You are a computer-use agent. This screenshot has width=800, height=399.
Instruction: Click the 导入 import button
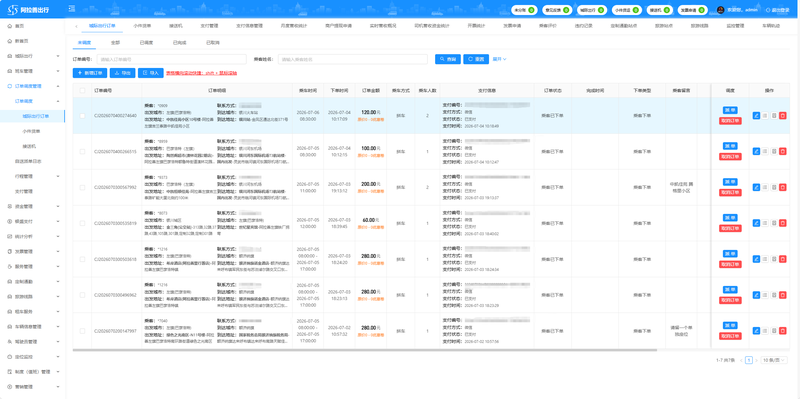(151, 73)
